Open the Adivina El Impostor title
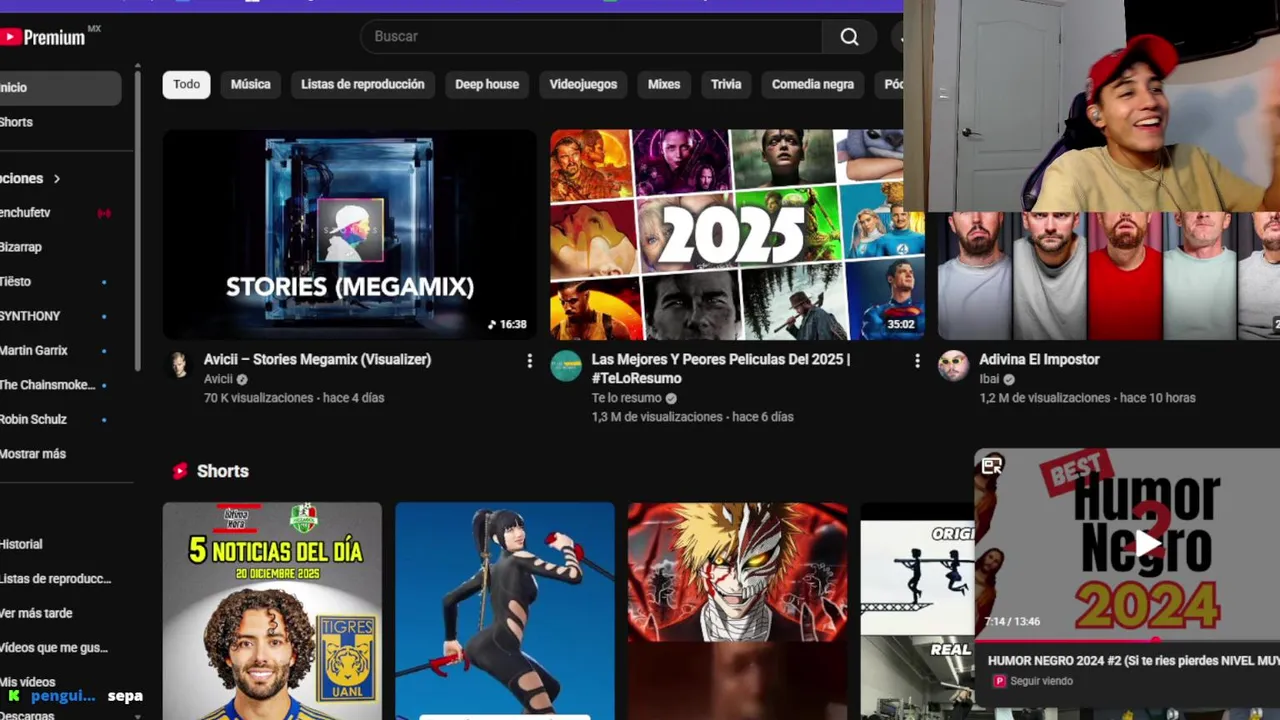The image size is (1280, 720). [1039, 360]
